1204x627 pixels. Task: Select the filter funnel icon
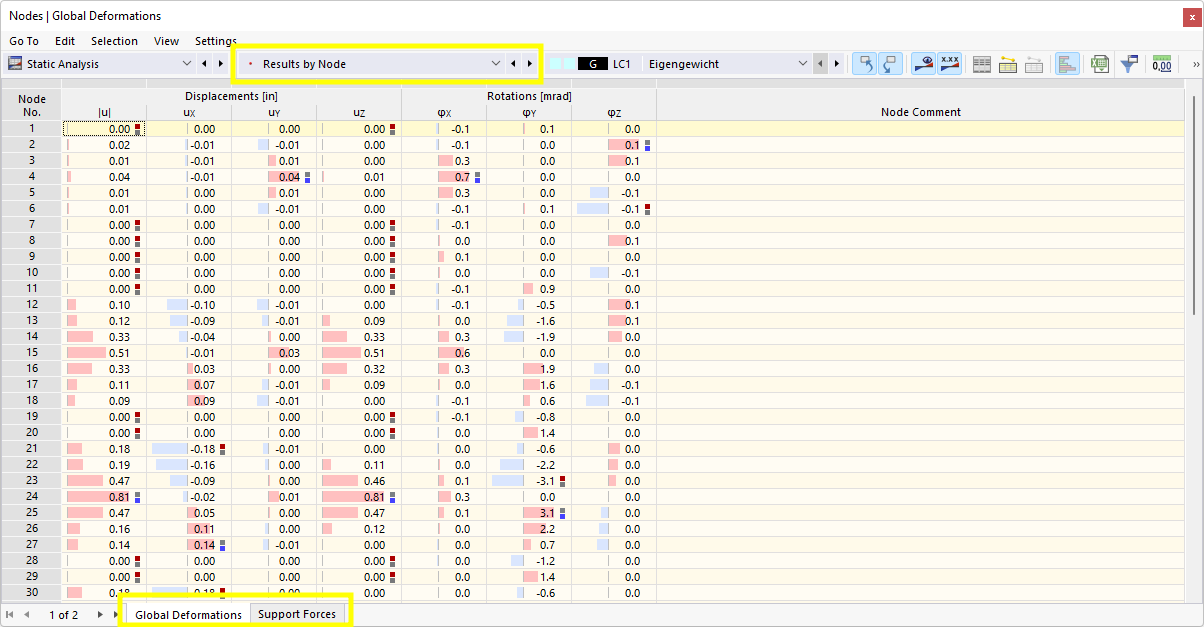(x=1130, y=63)
